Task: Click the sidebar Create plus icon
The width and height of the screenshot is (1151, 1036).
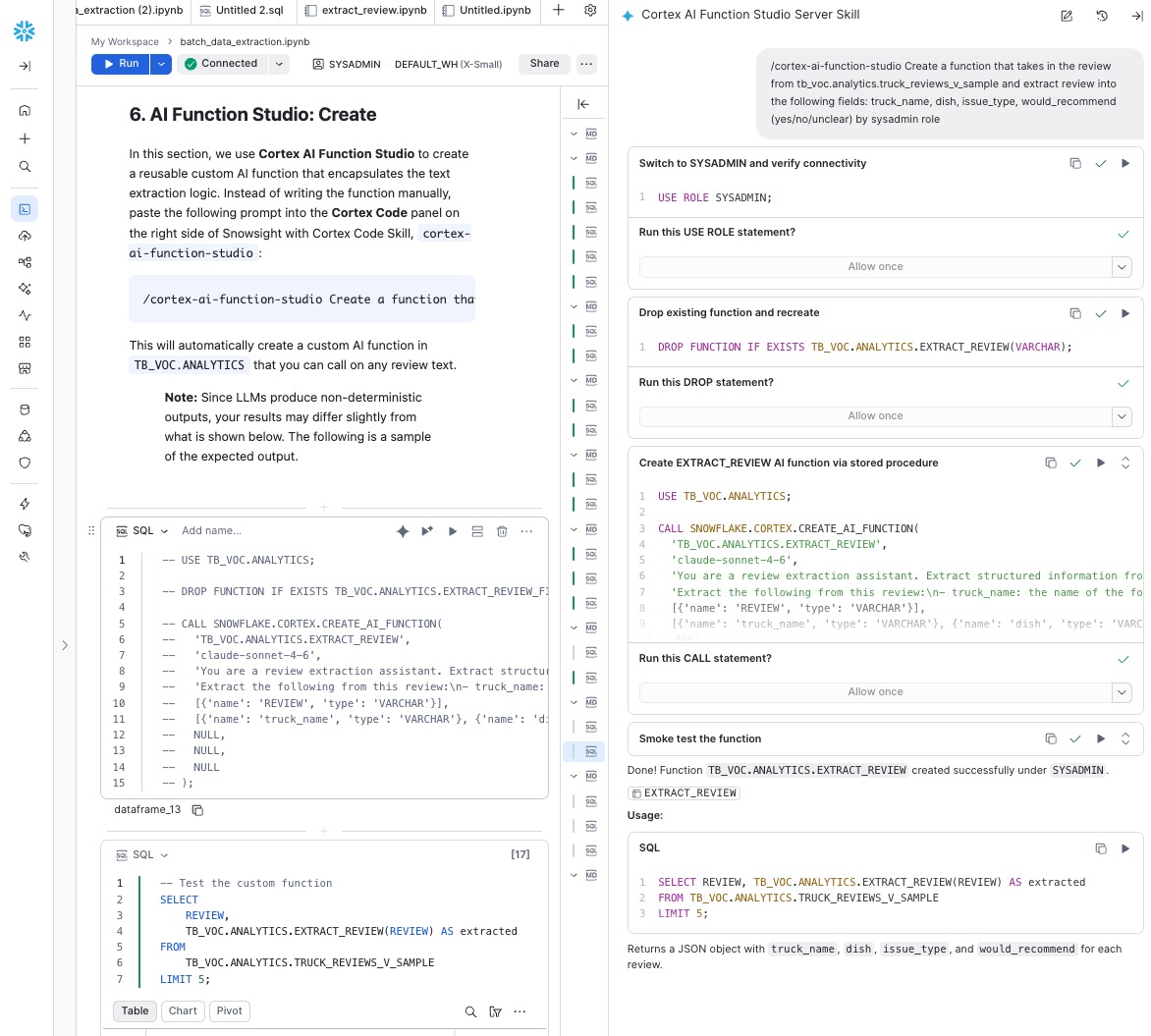Action: 25,138
